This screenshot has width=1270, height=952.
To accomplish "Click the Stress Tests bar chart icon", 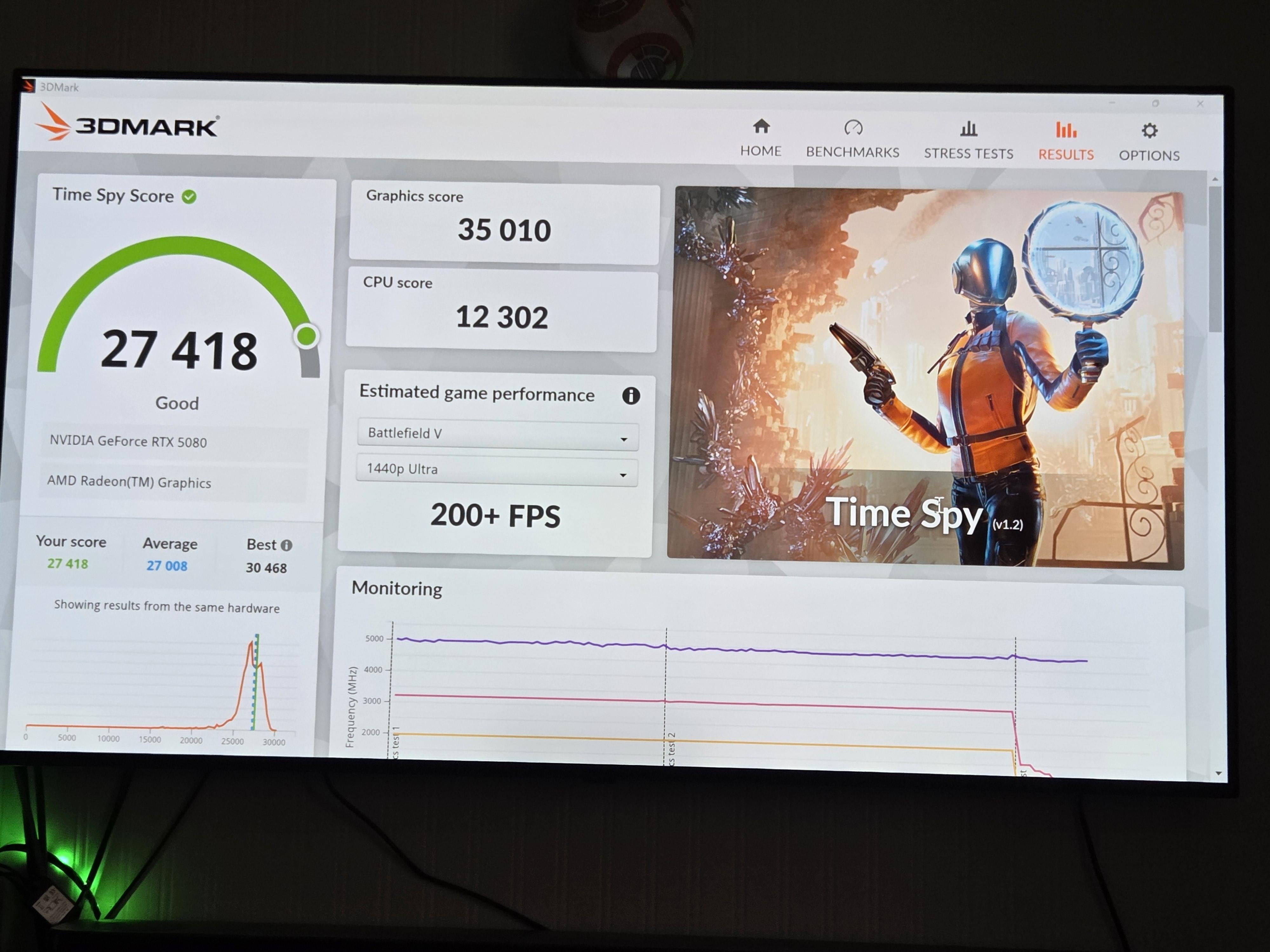I will (969, 129).
